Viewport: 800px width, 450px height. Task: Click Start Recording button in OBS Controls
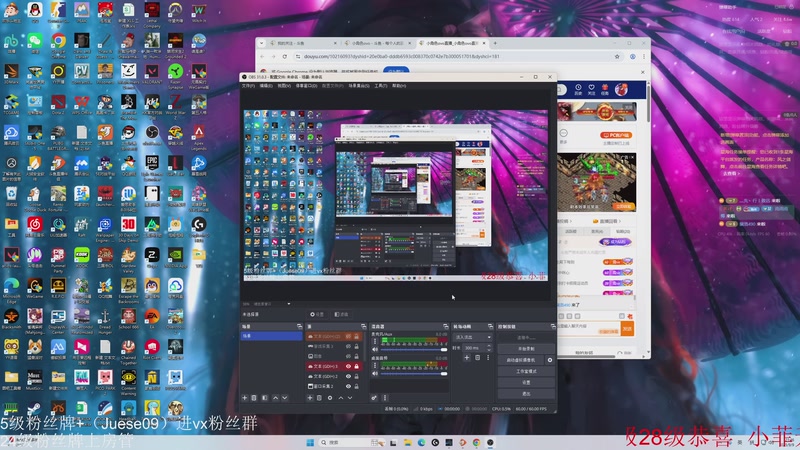[x=526, y=348]
